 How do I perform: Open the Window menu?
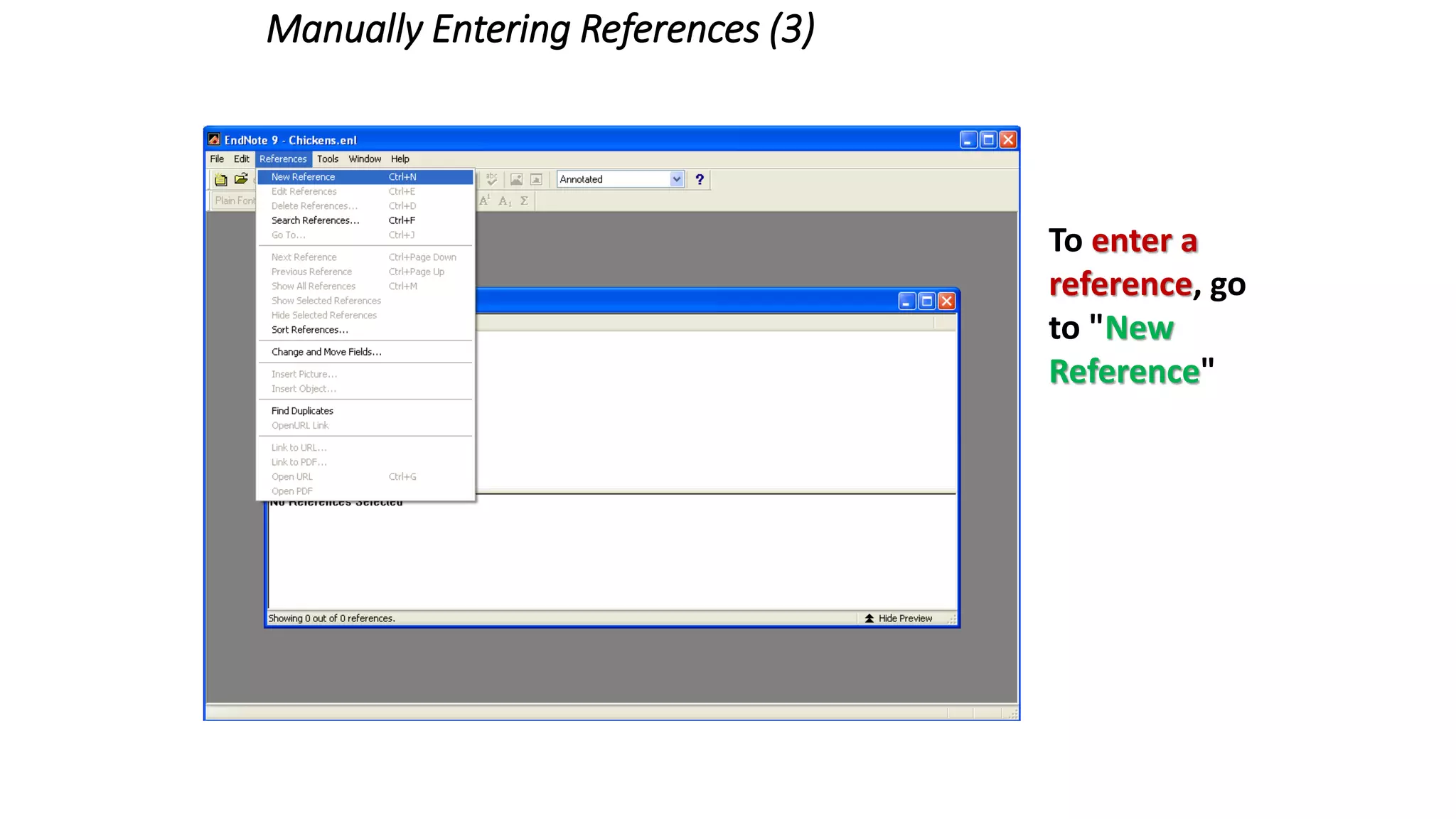pos(365,159)
